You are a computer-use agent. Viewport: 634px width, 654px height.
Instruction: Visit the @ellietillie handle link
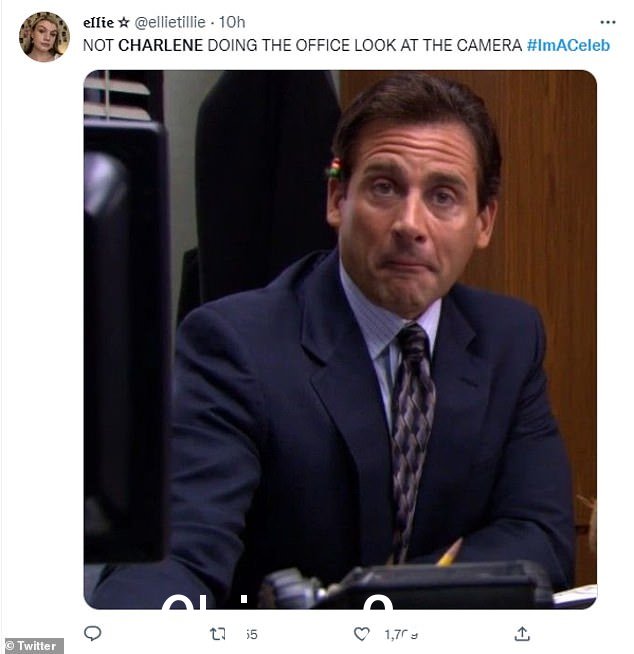click(x=170, y=22)
